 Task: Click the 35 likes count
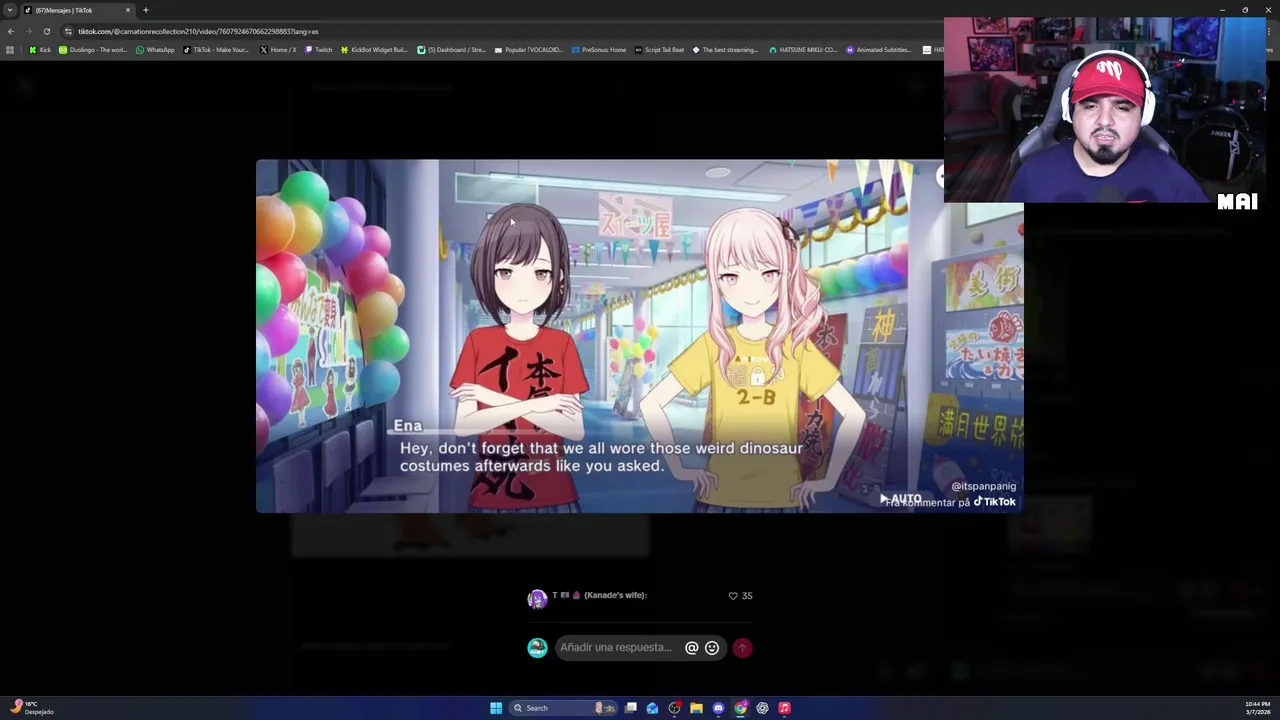[x=747, y=596]
